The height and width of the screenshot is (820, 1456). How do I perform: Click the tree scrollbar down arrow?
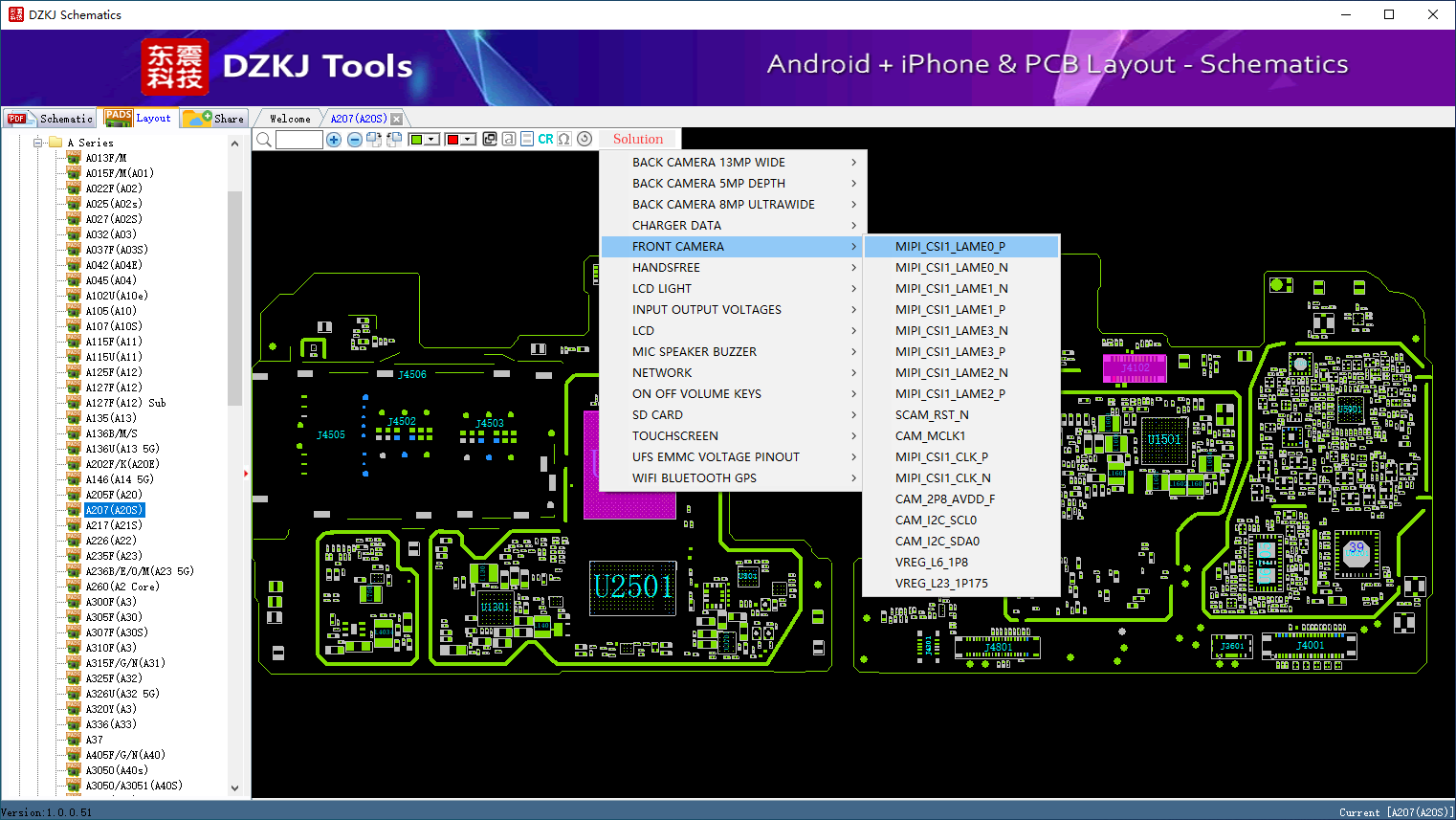[x=234, y=788]
